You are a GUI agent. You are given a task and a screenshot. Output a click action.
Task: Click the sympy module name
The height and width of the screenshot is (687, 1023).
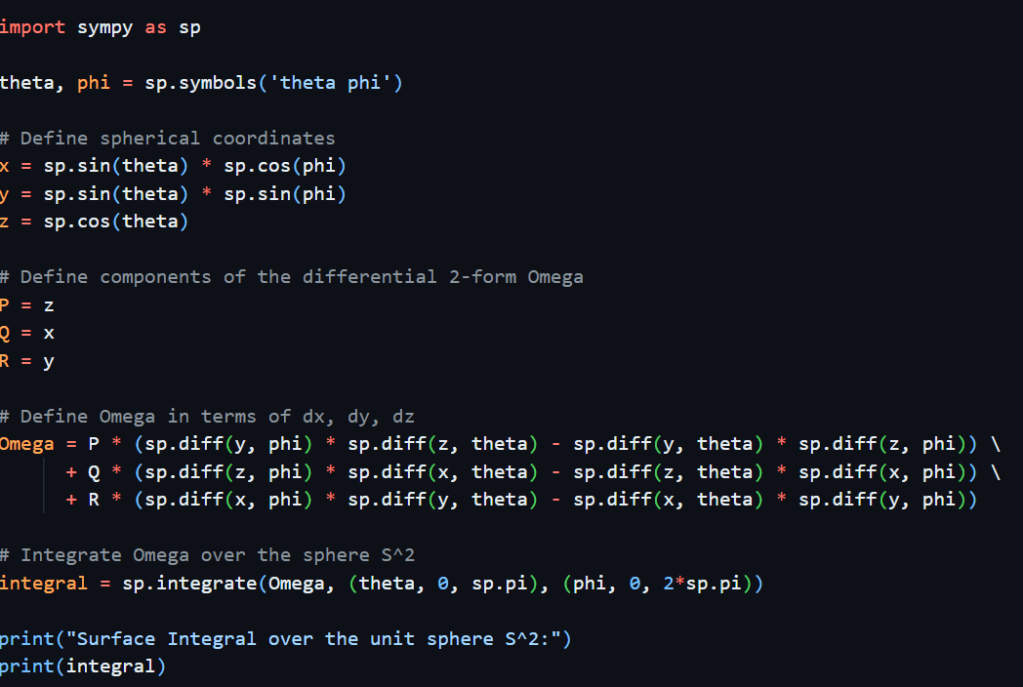[105, 27]
